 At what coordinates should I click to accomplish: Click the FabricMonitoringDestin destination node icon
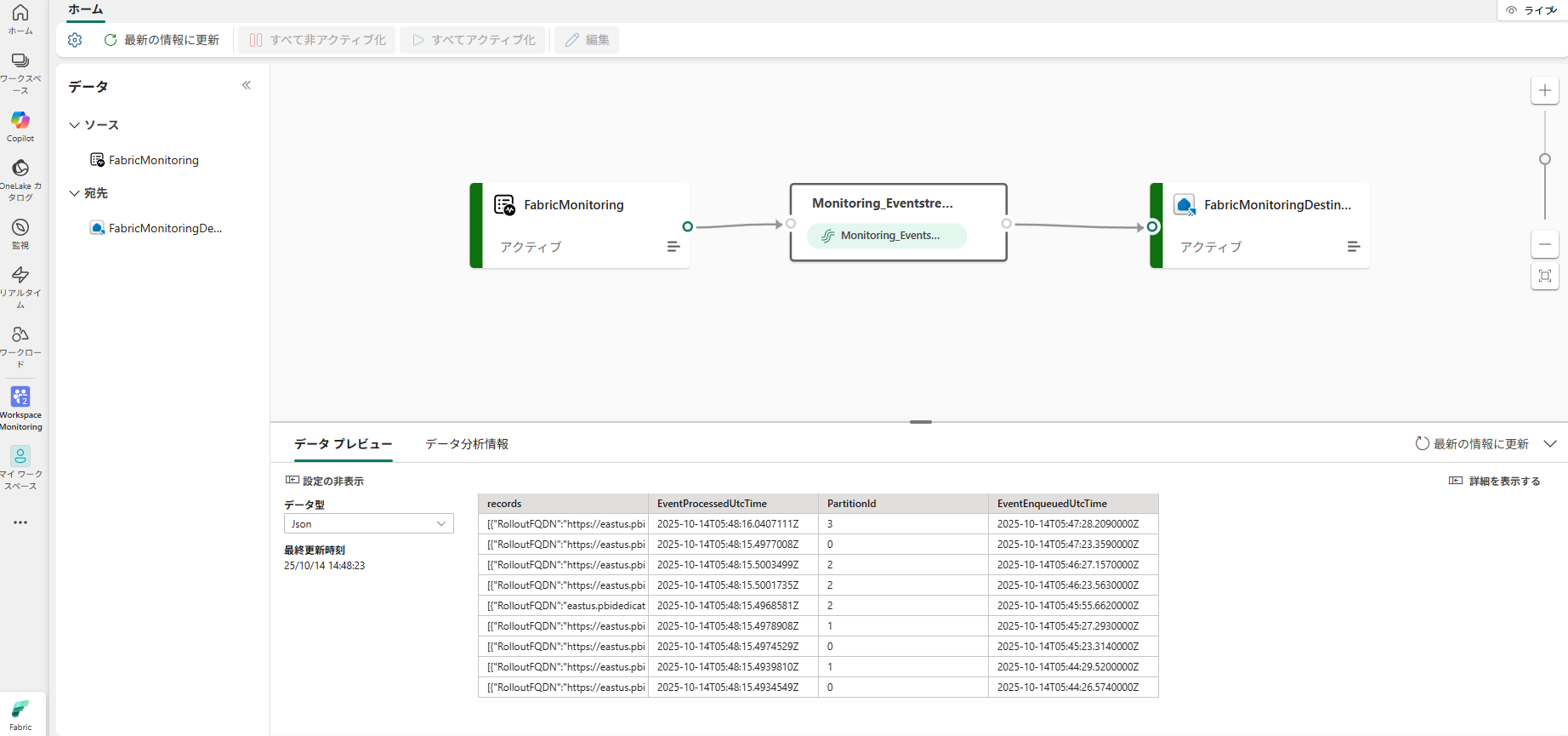tap(1185, 205)
